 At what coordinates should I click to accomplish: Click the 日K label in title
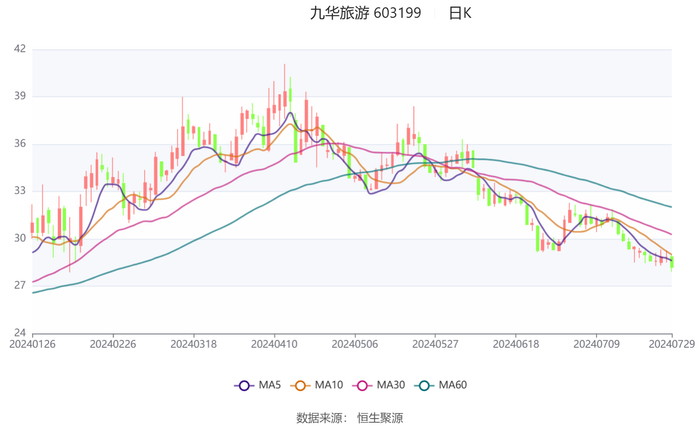click(460, 13)
